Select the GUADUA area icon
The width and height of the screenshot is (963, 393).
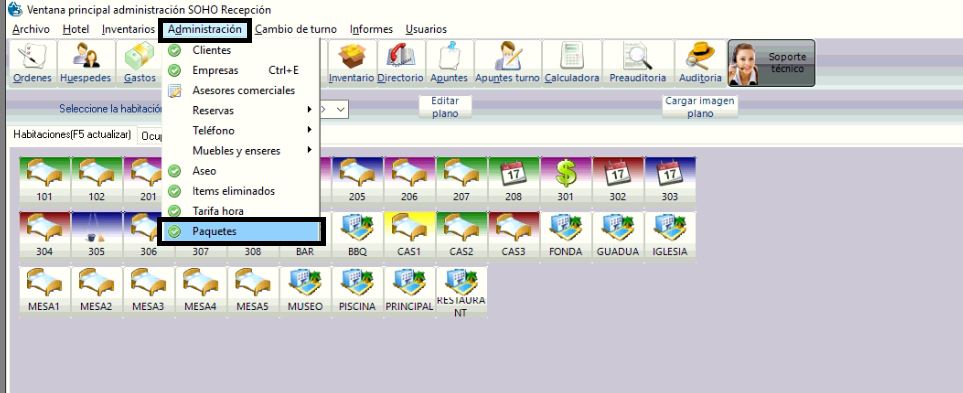coord(618,235)
